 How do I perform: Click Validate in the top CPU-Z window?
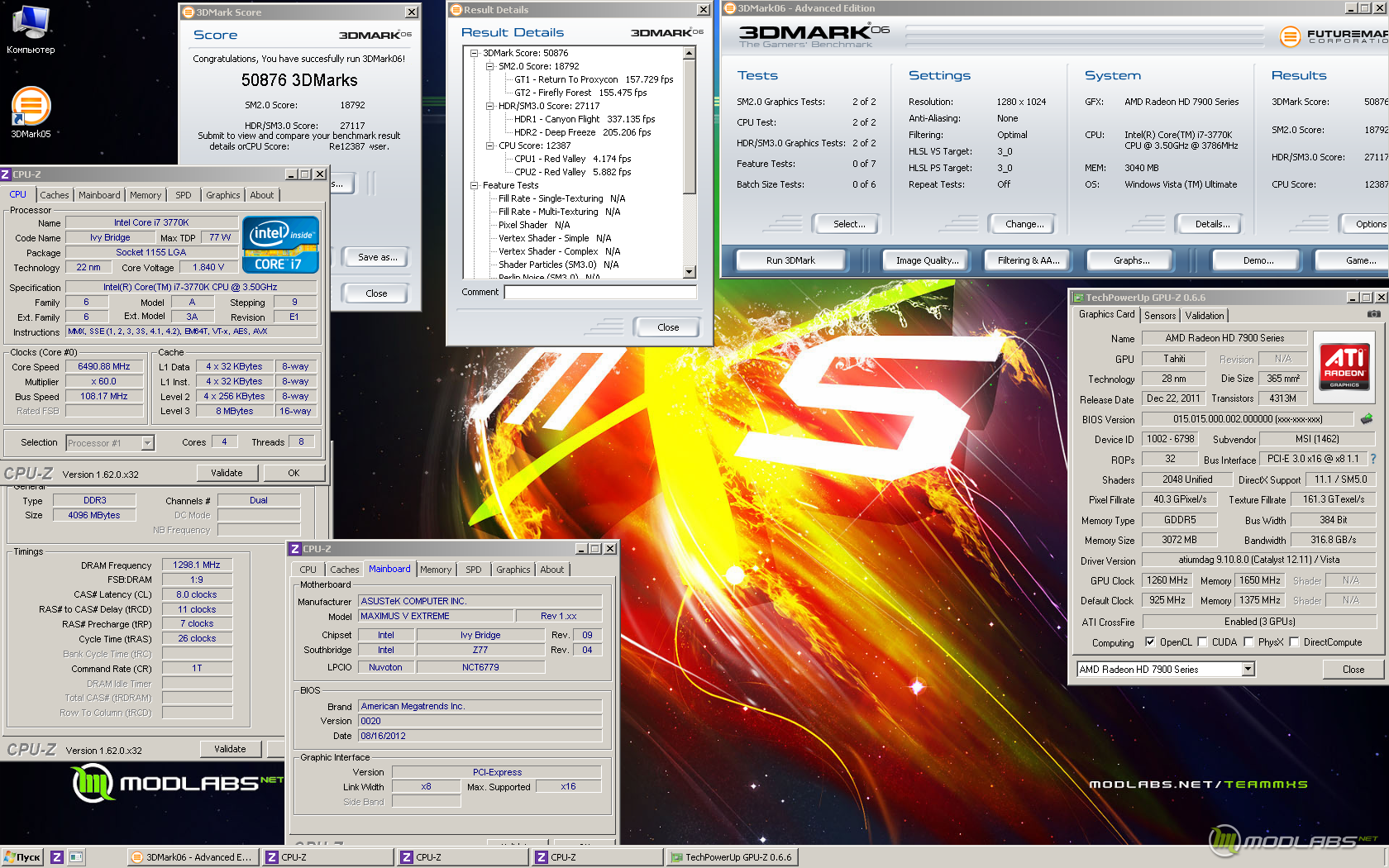[227, 473]
